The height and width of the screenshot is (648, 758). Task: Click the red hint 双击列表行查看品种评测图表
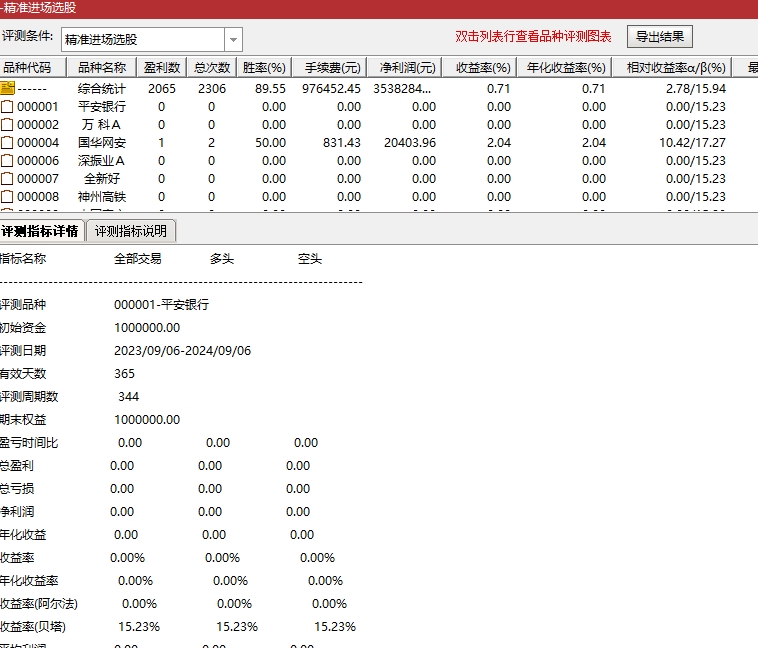[x=533, y=37]
